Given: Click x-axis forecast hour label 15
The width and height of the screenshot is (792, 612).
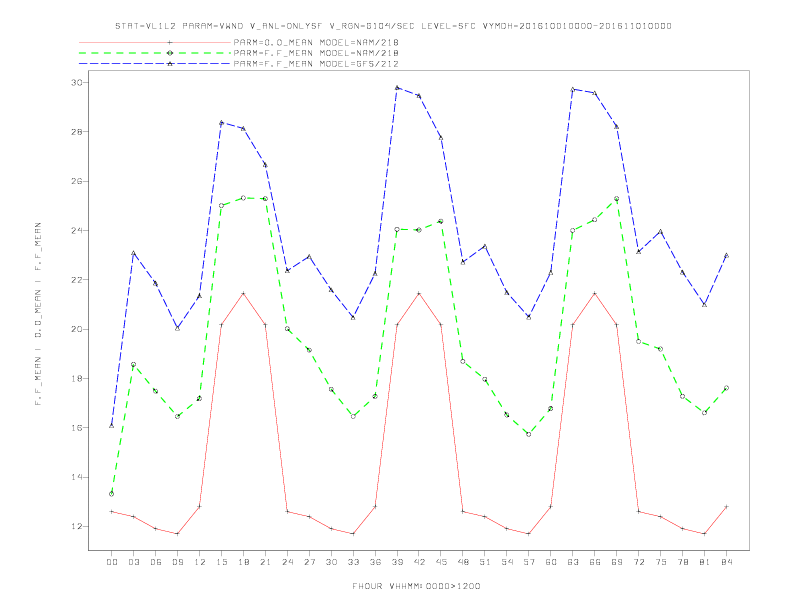Looking at the screenshot, I should coord(221,562).
